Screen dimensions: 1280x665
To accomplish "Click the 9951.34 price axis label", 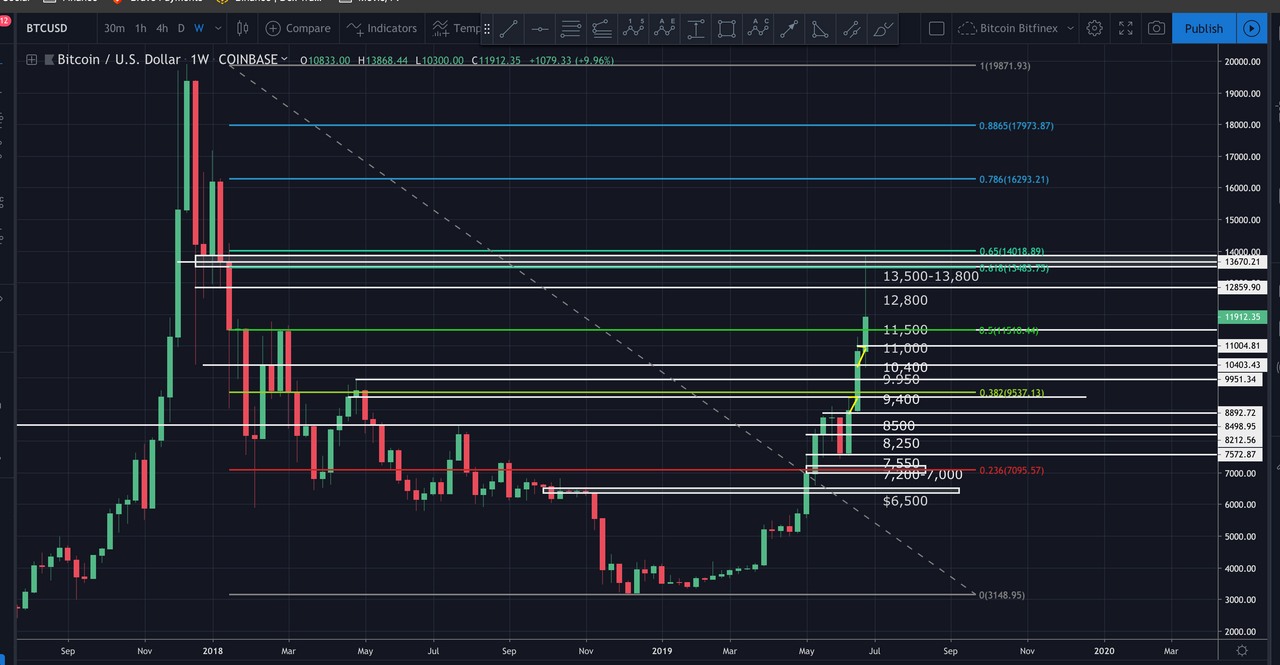I will point(1242,380).
